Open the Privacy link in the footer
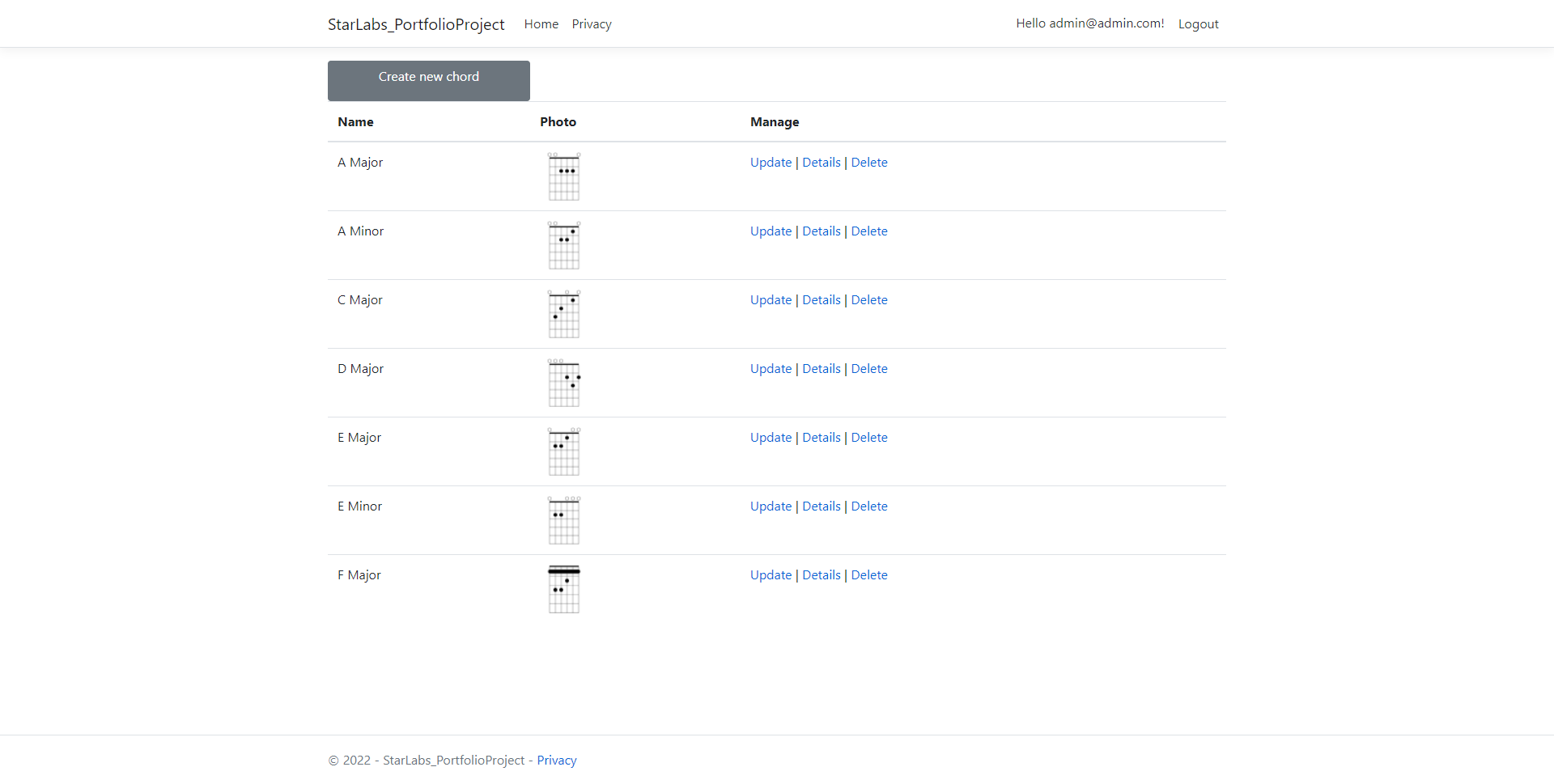The width and height of the screenshot is (1554, 784). coord(556,760)
